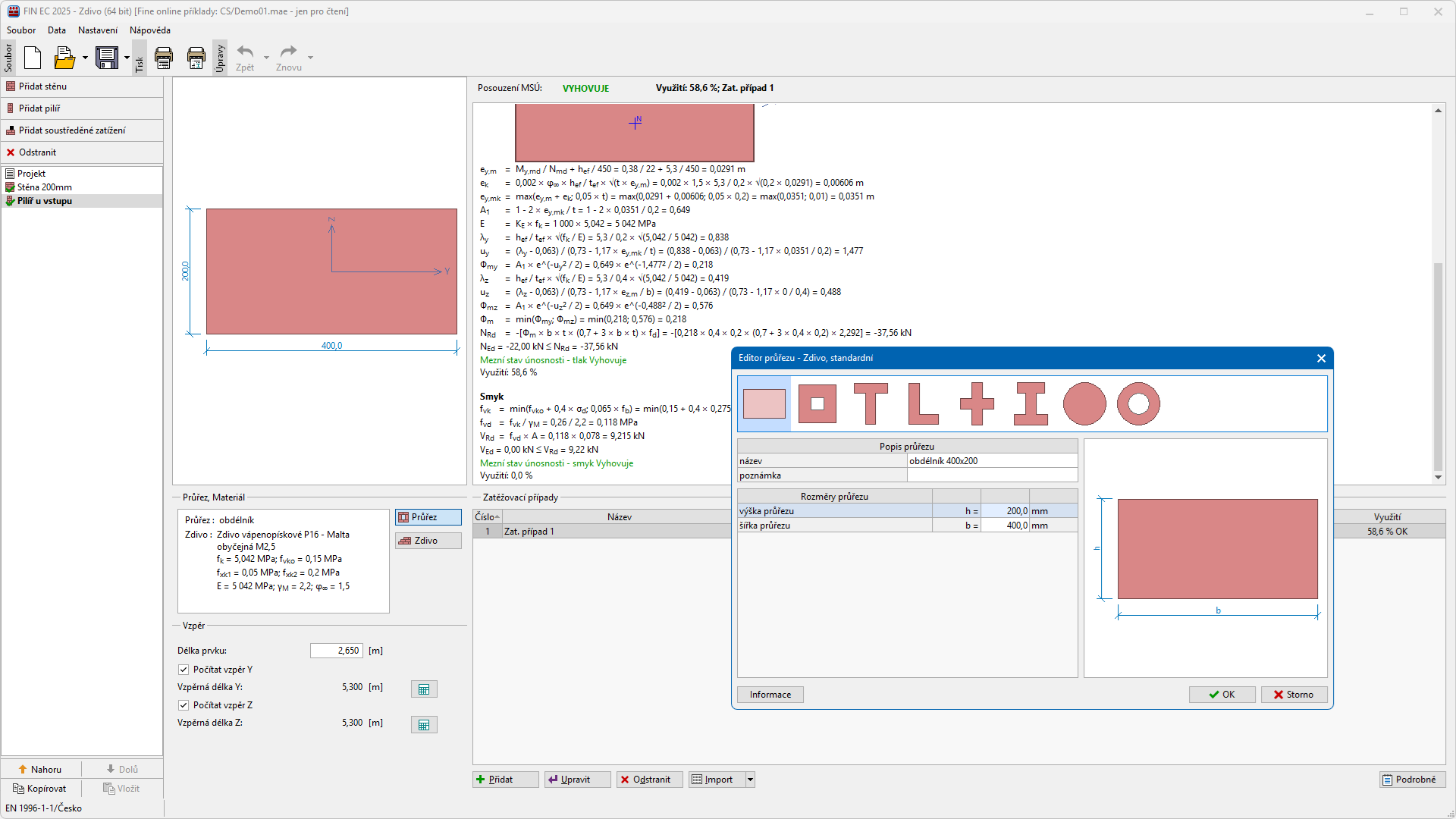This screenshot has height=819, width=1456.
Task: Choose the hollow rectangle cross-section shape
Action: click(817, 403)
